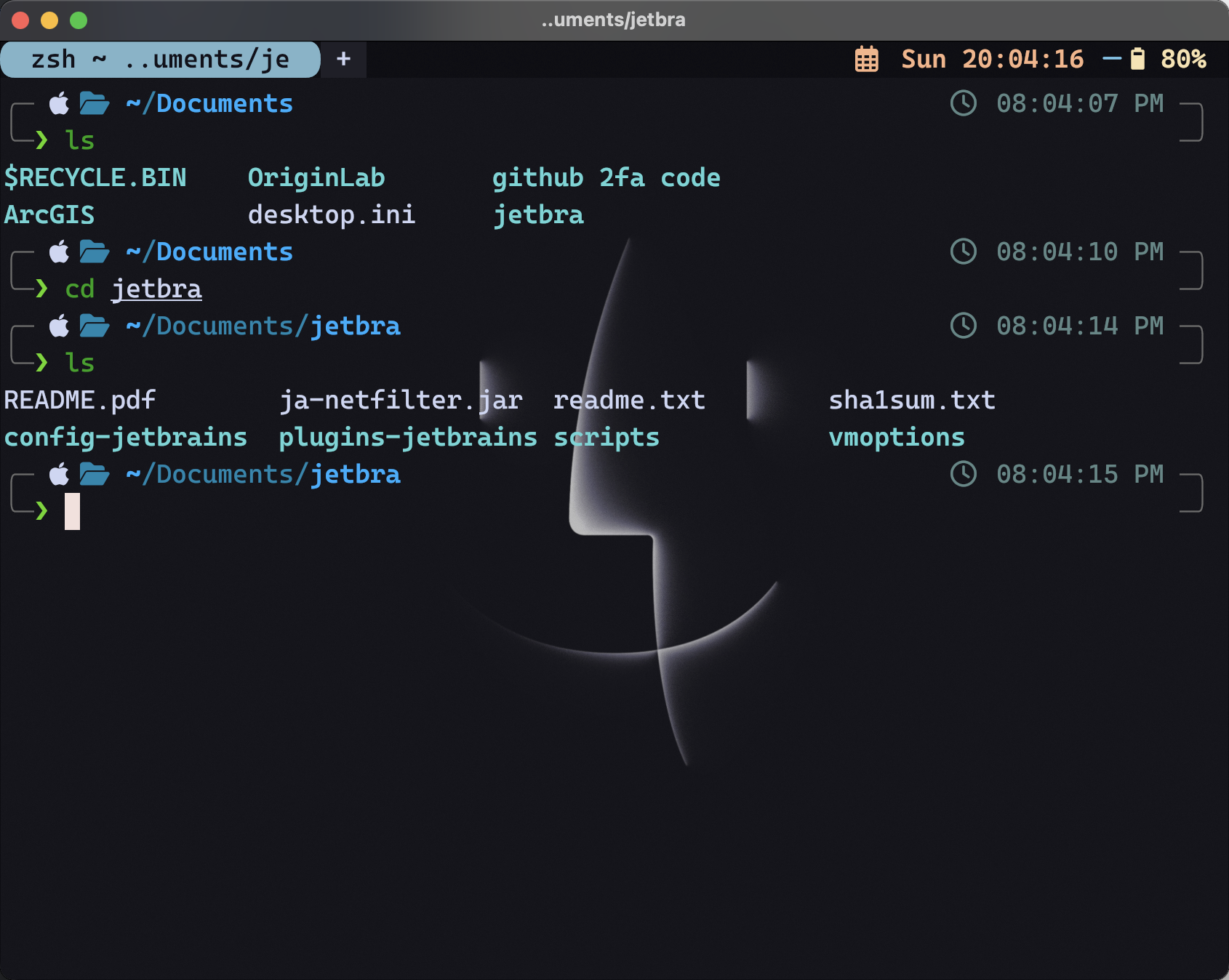Image resolution: width=1229 pixels, height=980 pixels.
Task: Click the battery icon beside 80%
Action: pyautogui.click(x=1137, y=59)
